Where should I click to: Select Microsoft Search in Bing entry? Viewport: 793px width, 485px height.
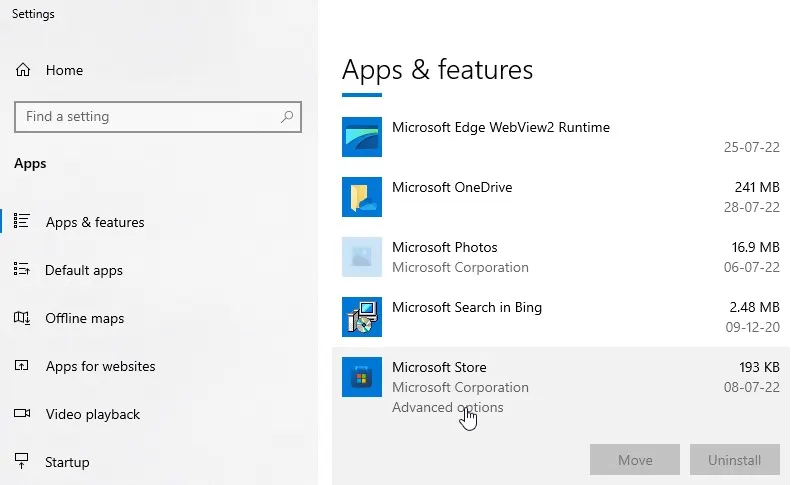click(x=560, y=317)
